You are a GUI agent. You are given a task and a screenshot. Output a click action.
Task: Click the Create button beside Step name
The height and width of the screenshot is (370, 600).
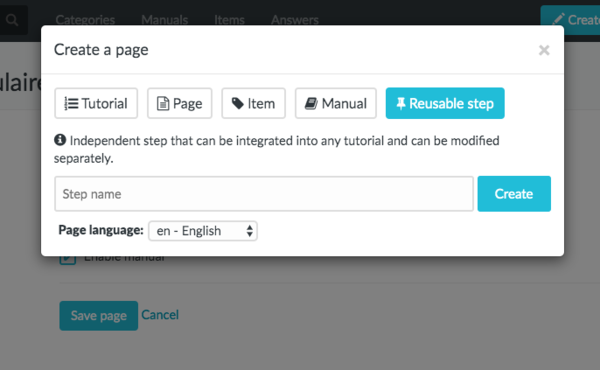click(x=514, y=194)
